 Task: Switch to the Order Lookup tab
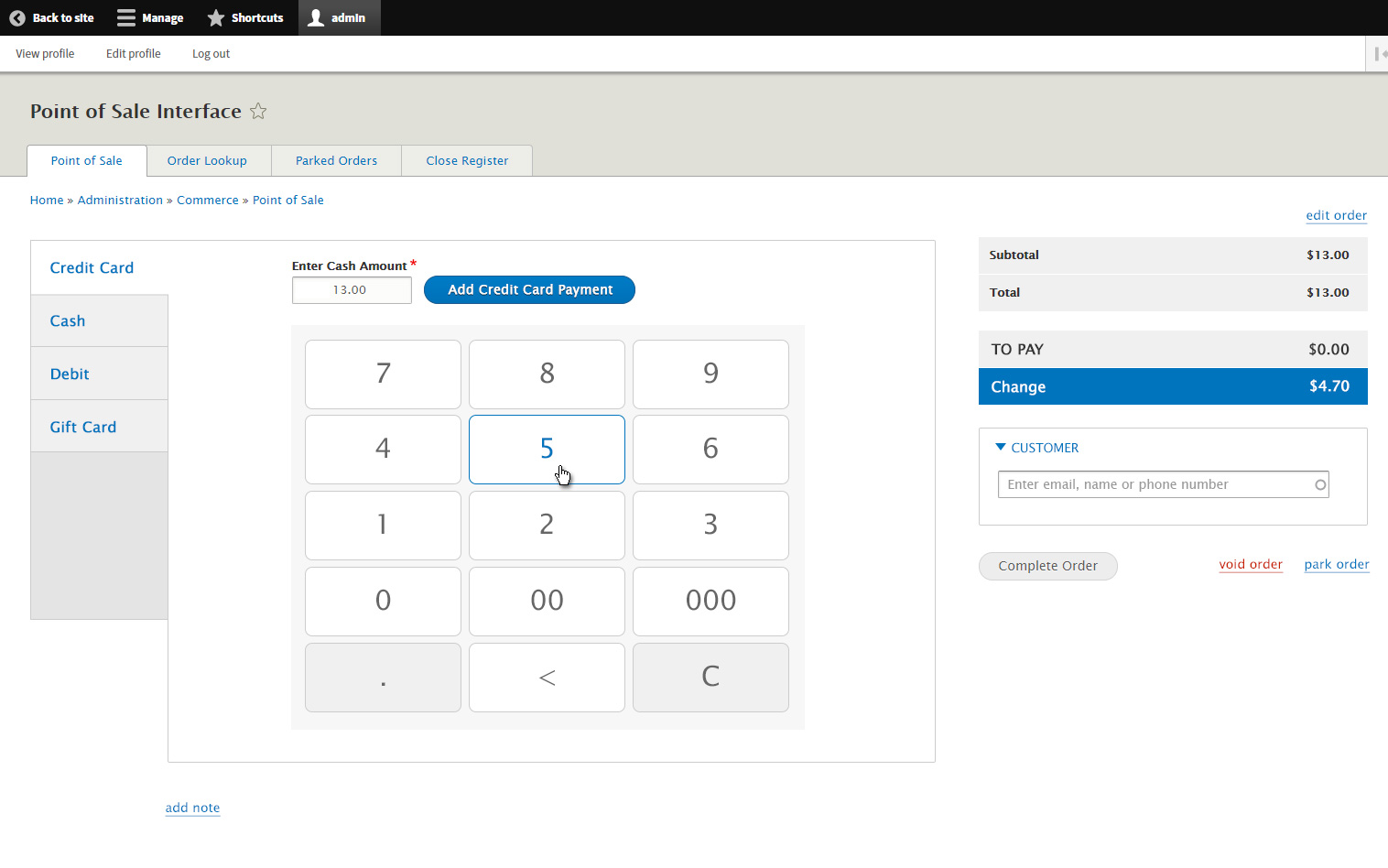point(207,160)
